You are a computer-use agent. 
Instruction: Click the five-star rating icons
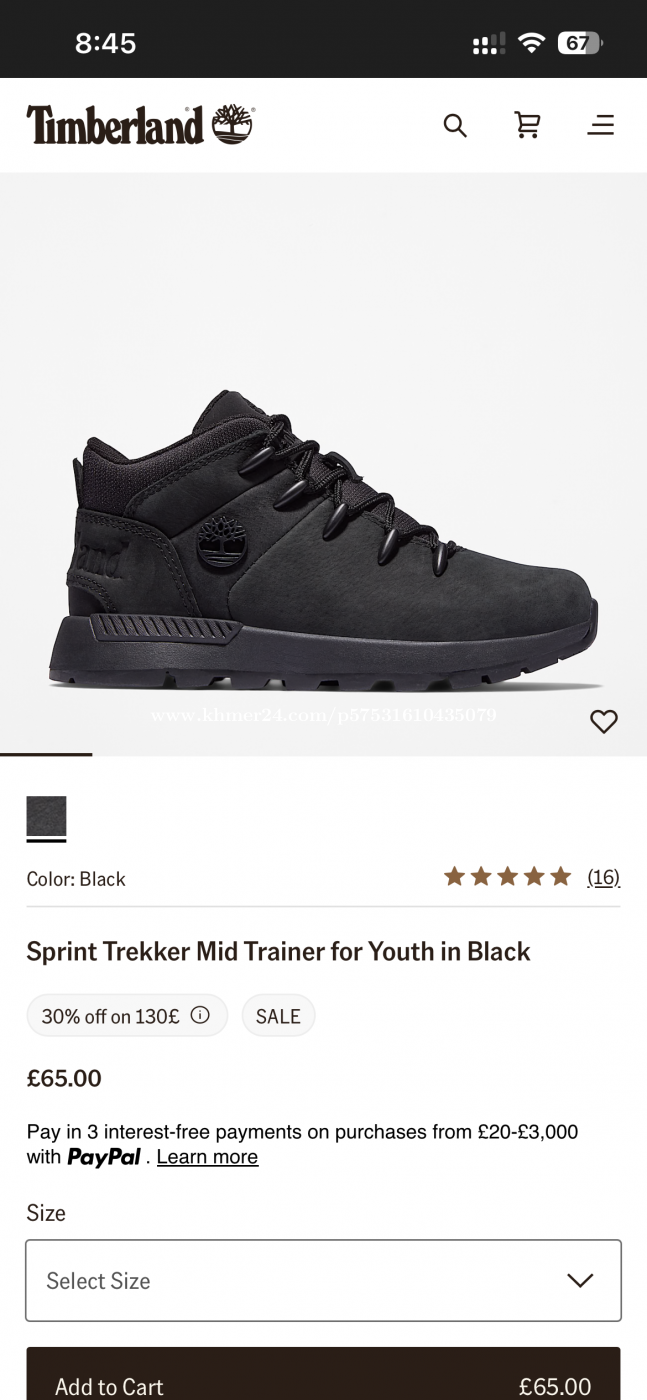[x=507, y=877]
